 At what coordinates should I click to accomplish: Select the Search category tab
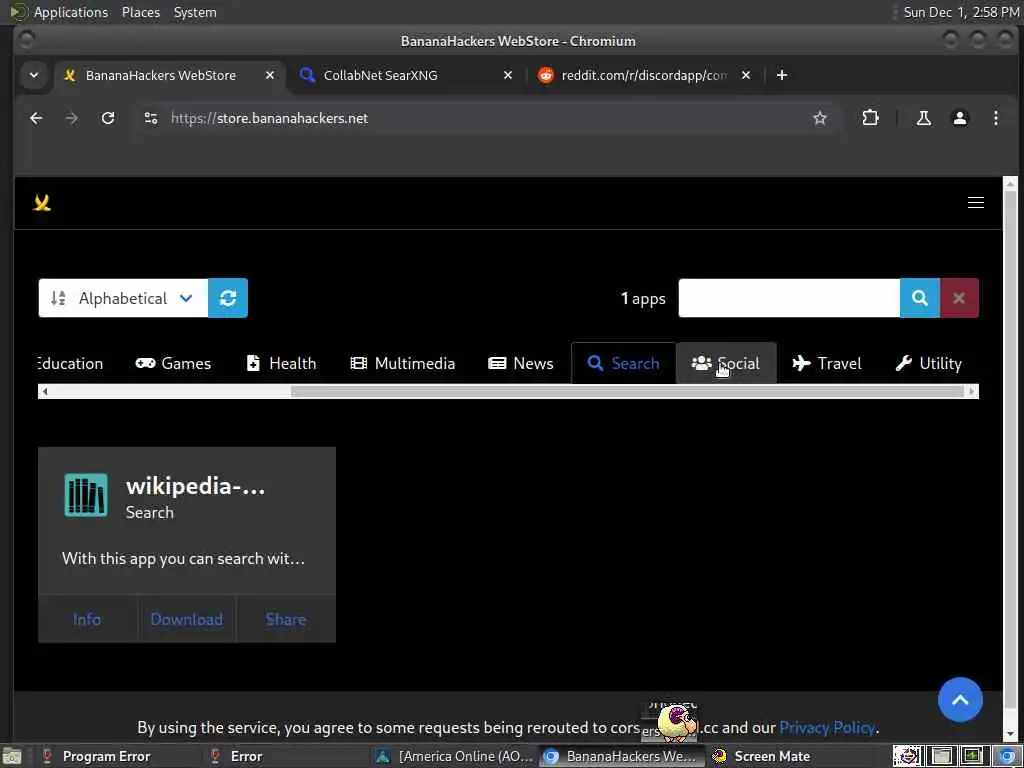click(623, 363)
